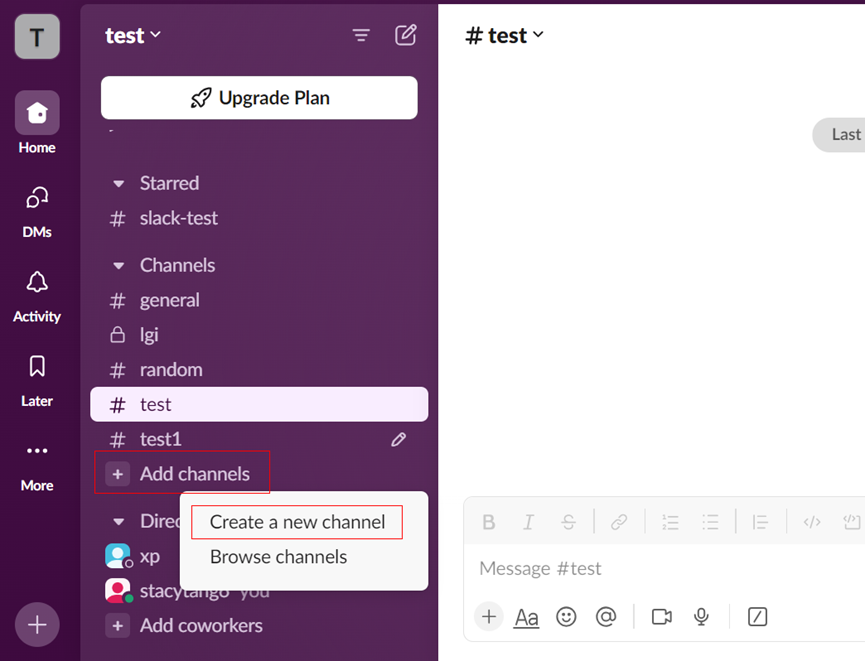The height and width of the screenshot is (661, 865).
Task: Click the Message #test input field
Action: 665,569
